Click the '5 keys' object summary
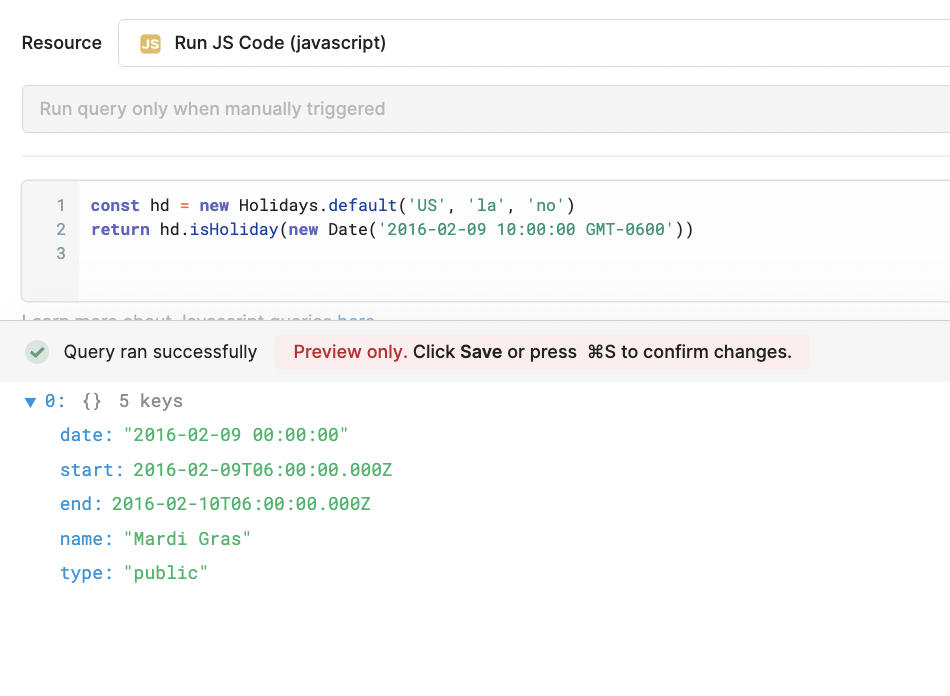Screen dimensions: 950x696 (x=150, y=401)
